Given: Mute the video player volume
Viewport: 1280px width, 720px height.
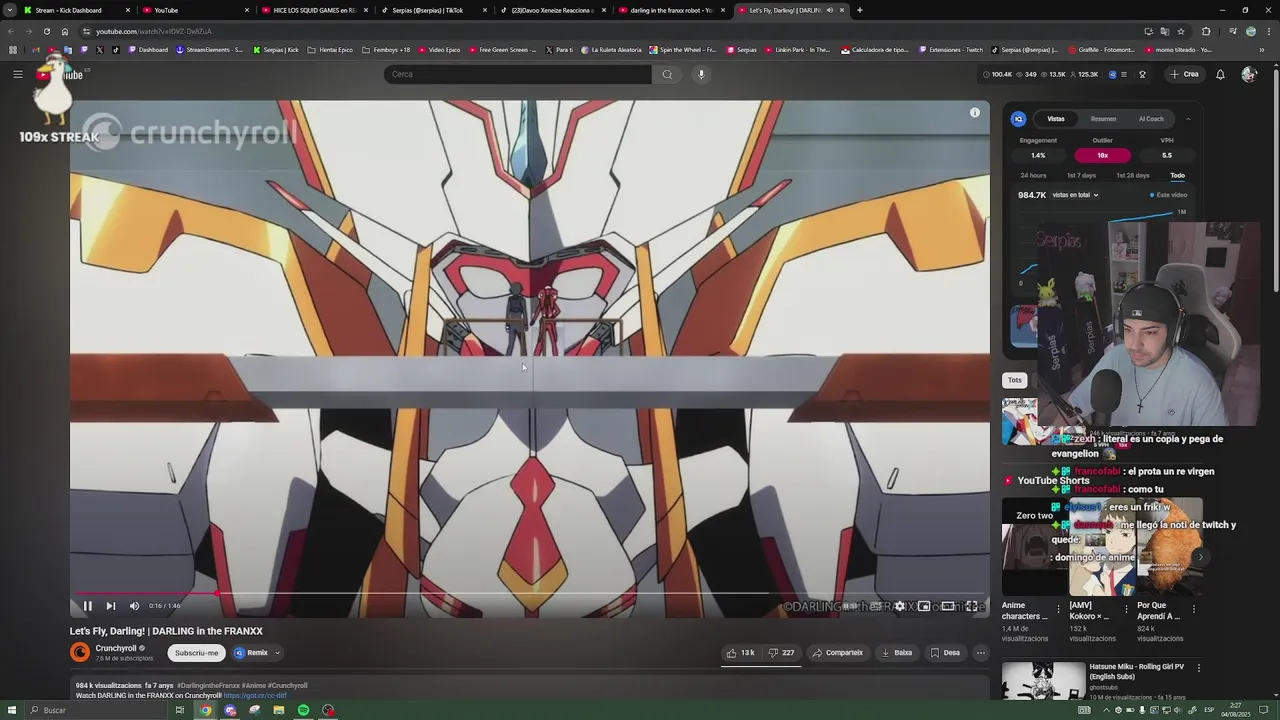Looking at the screenshot, I should (135, 605).
